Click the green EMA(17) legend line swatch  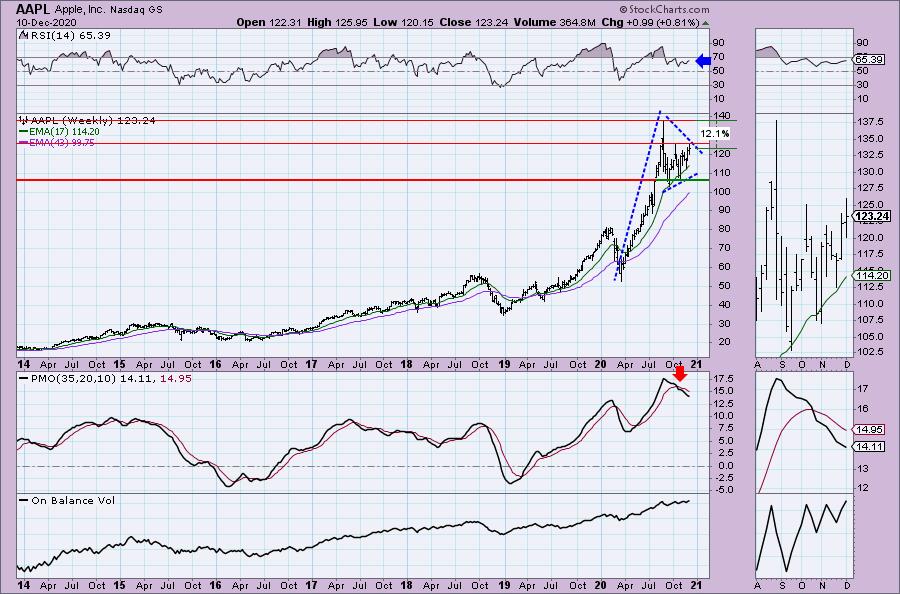click(24, 131)
